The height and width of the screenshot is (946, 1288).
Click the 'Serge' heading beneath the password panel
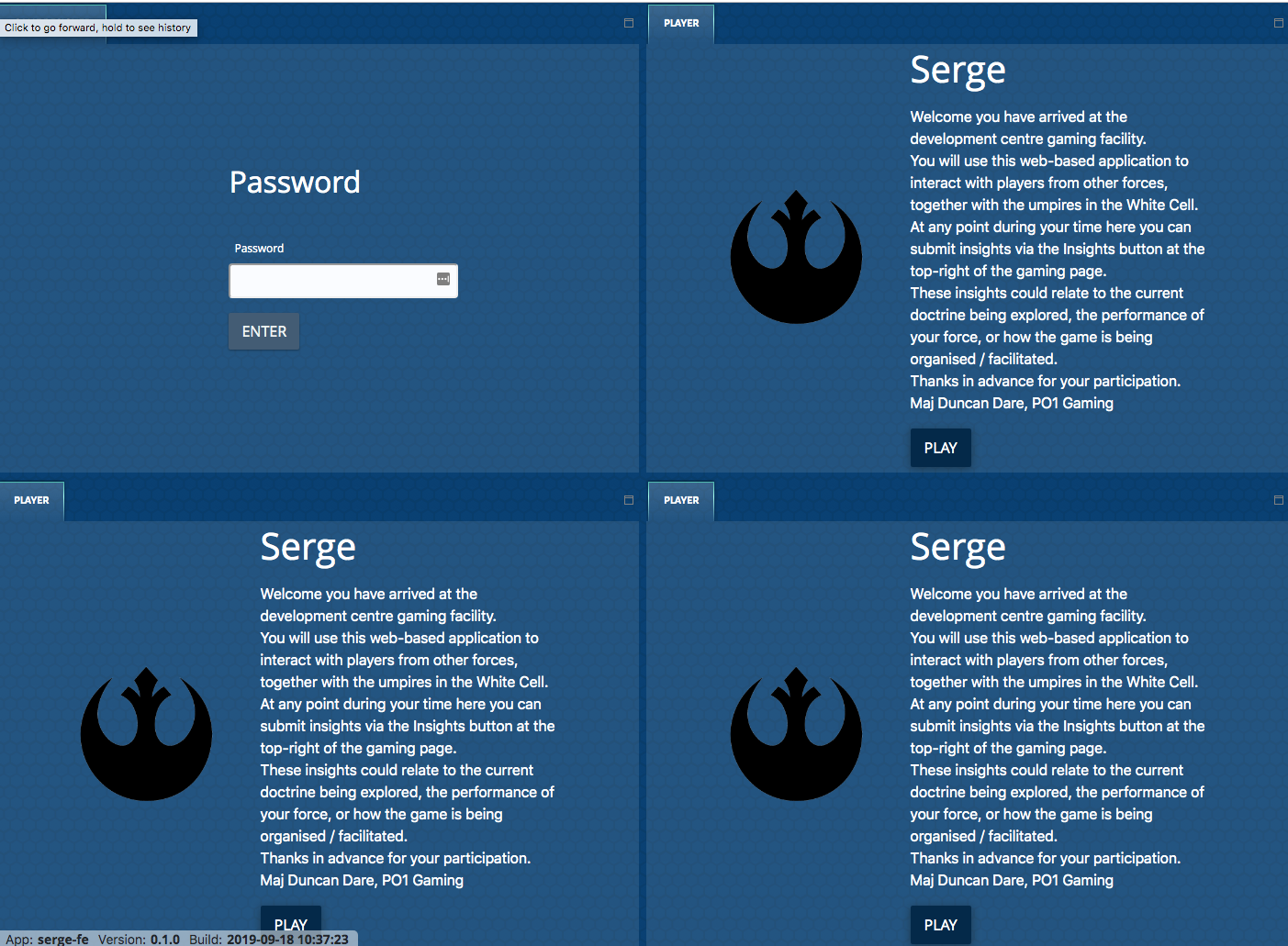[x=308, y=548]
